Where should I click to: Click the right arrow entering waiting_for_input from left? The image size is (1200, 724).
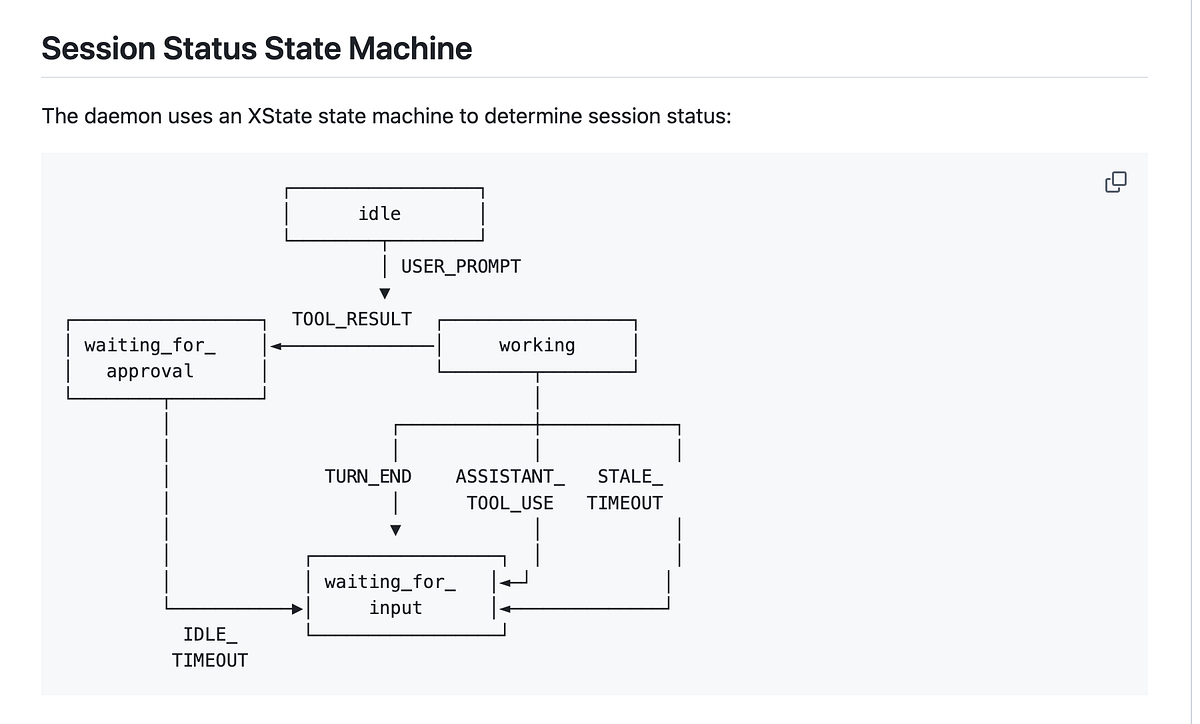(x=296, y=608)
